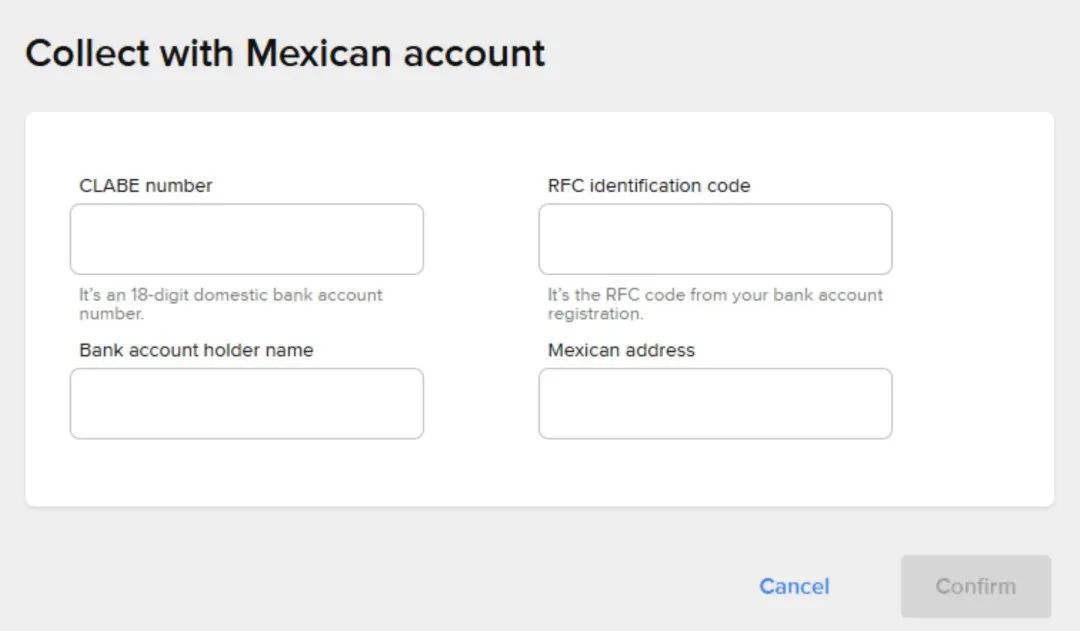Viewport: 1080px width, 631px height.
Task: Click white space below the Mexican address field
Action: pos(715,472)
